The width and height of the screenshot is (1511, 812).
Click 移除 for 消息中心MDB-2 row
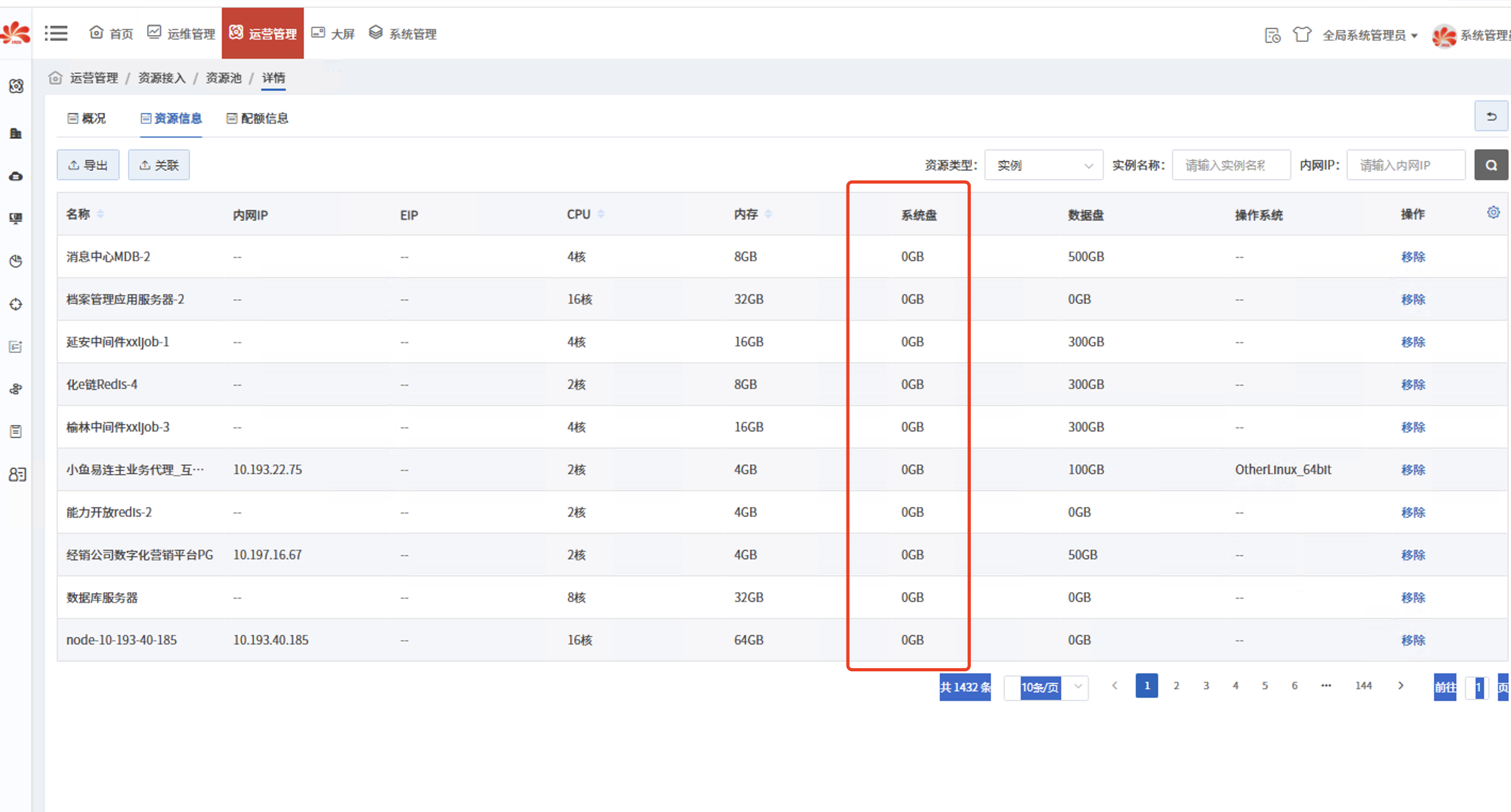[1412, 257]
